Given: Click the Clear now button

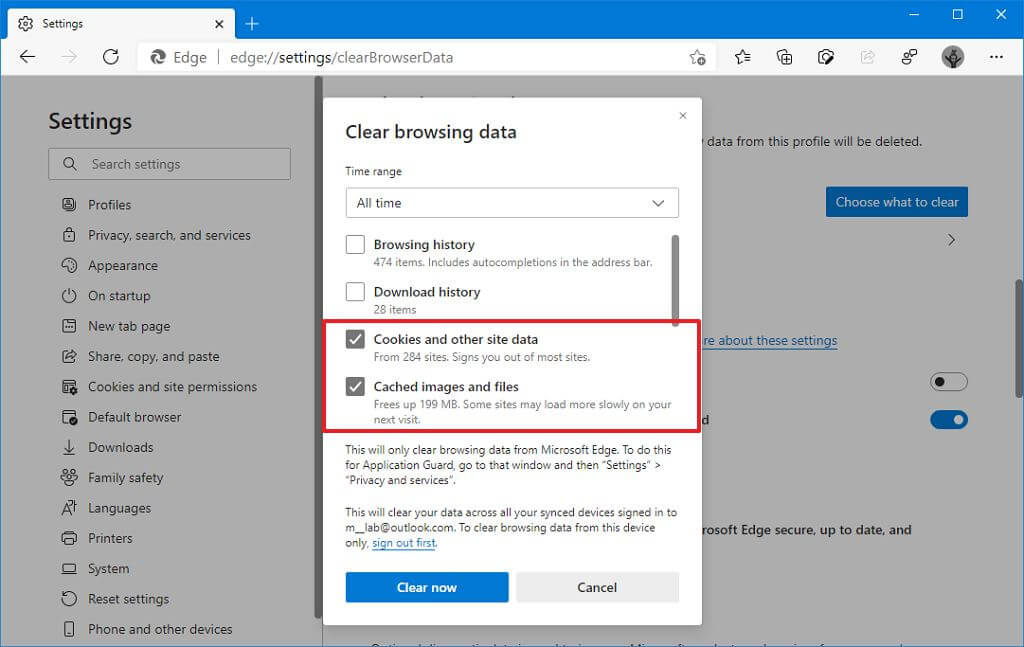Looking at the screenshot, I should point(426,587).
